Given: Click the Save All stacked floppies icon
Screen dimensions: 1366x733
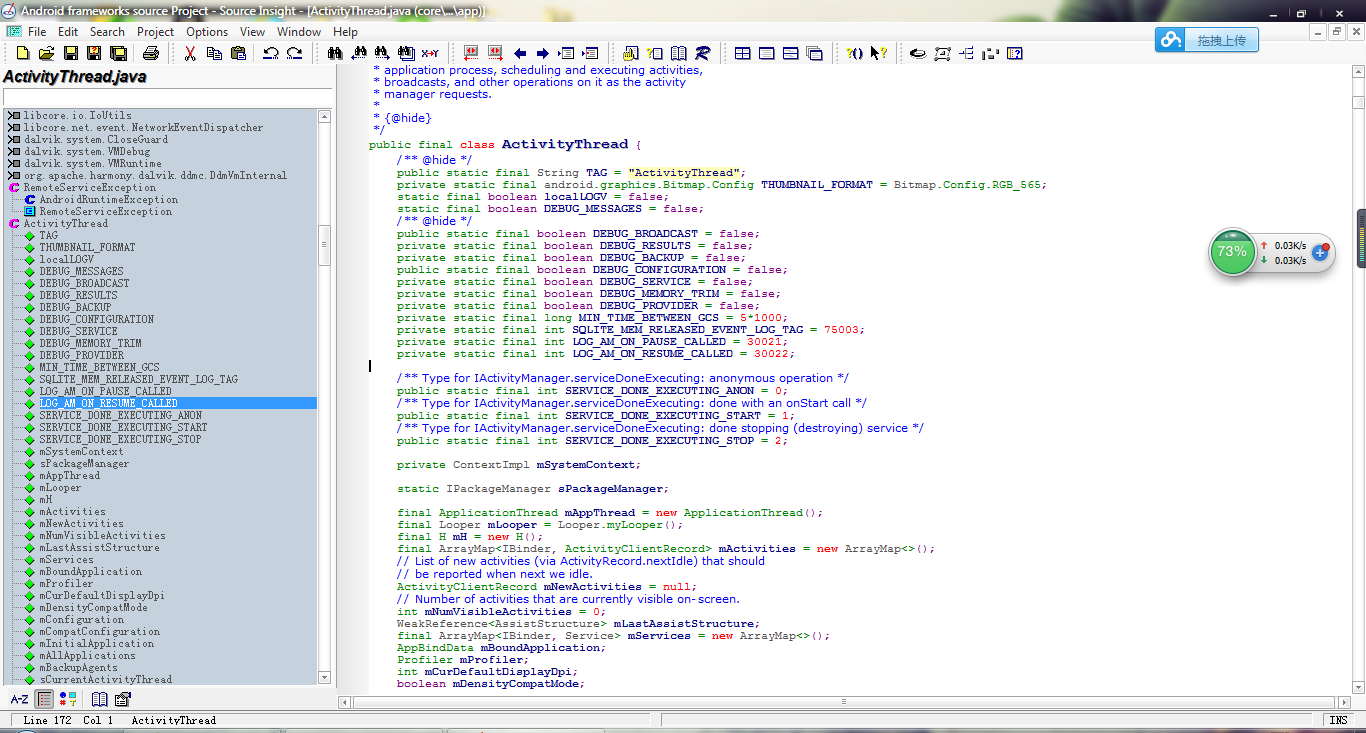Looking at the screenshot, I should [118, 53].
